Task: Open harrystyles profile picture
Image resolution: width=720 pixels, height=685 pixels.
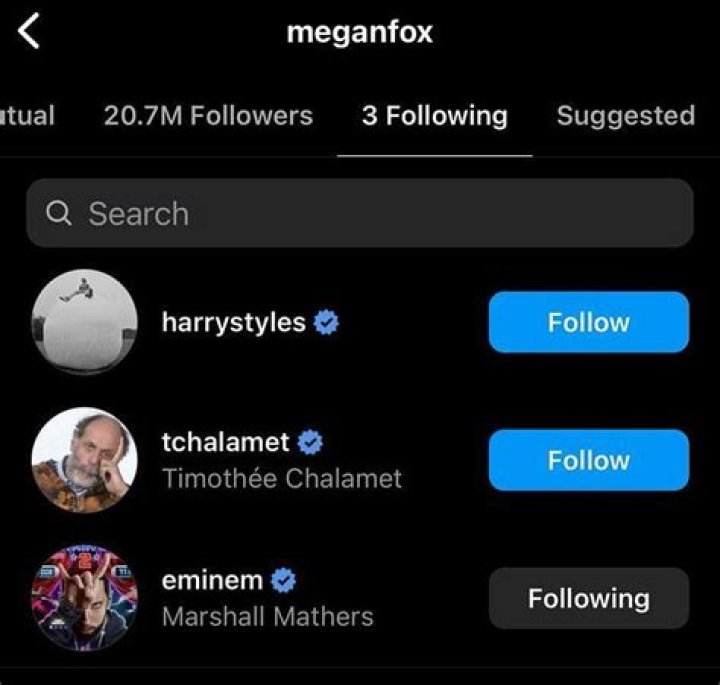Action: point(84,322)
